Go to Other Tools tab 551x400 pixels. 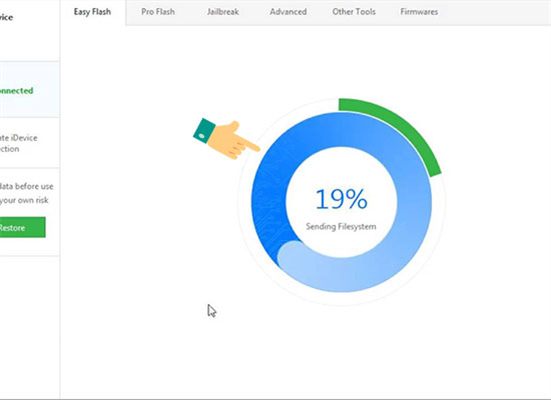[x=354, y=12]
